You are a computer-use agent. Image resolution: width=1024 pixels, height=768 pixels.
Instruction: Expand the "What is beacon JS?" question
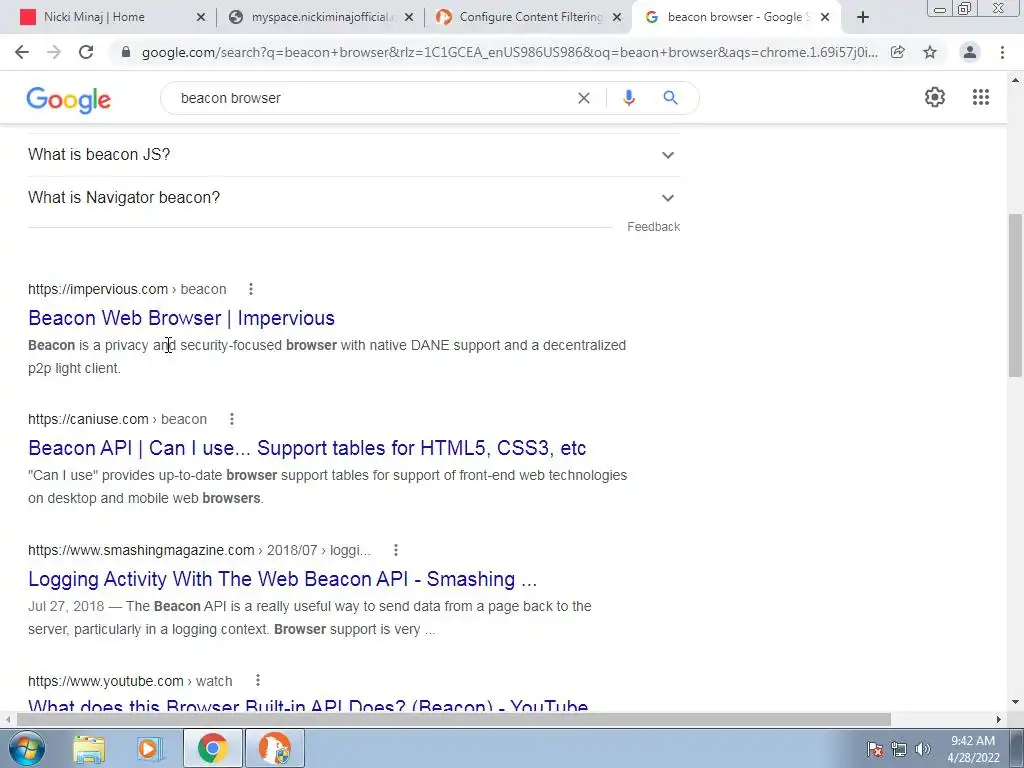[353, 155]
